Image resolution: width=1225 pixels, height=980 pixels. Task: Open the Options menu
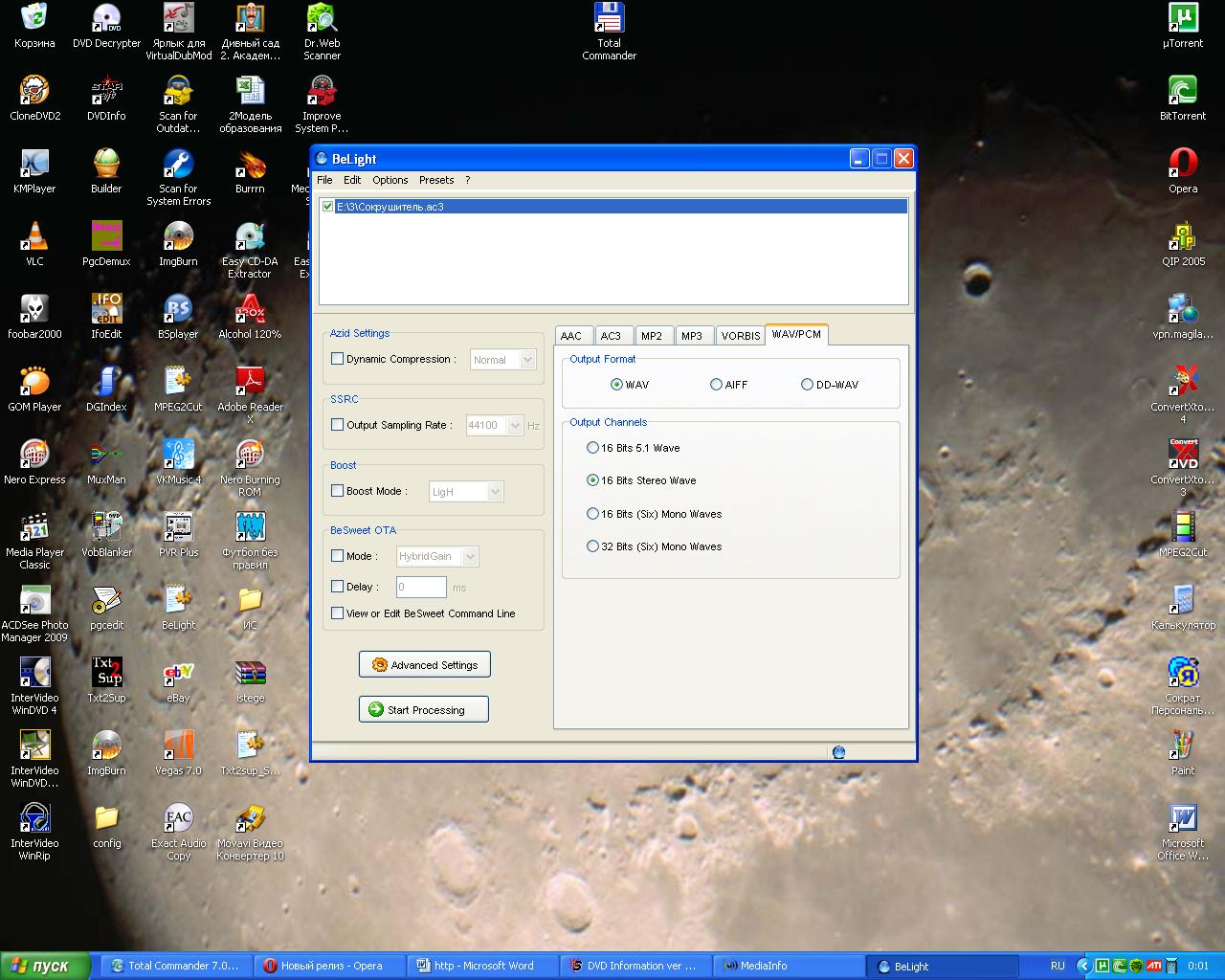pos(390,180)
